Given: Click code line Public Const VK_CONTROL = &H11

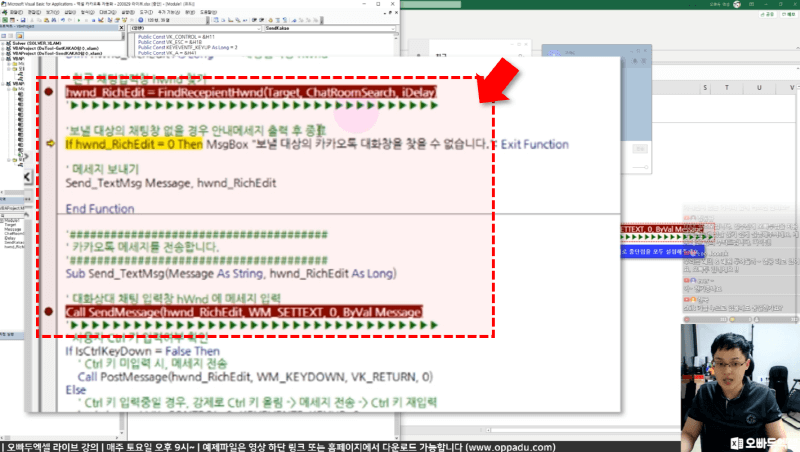Looking at the screenshot, I should [176, 37].
